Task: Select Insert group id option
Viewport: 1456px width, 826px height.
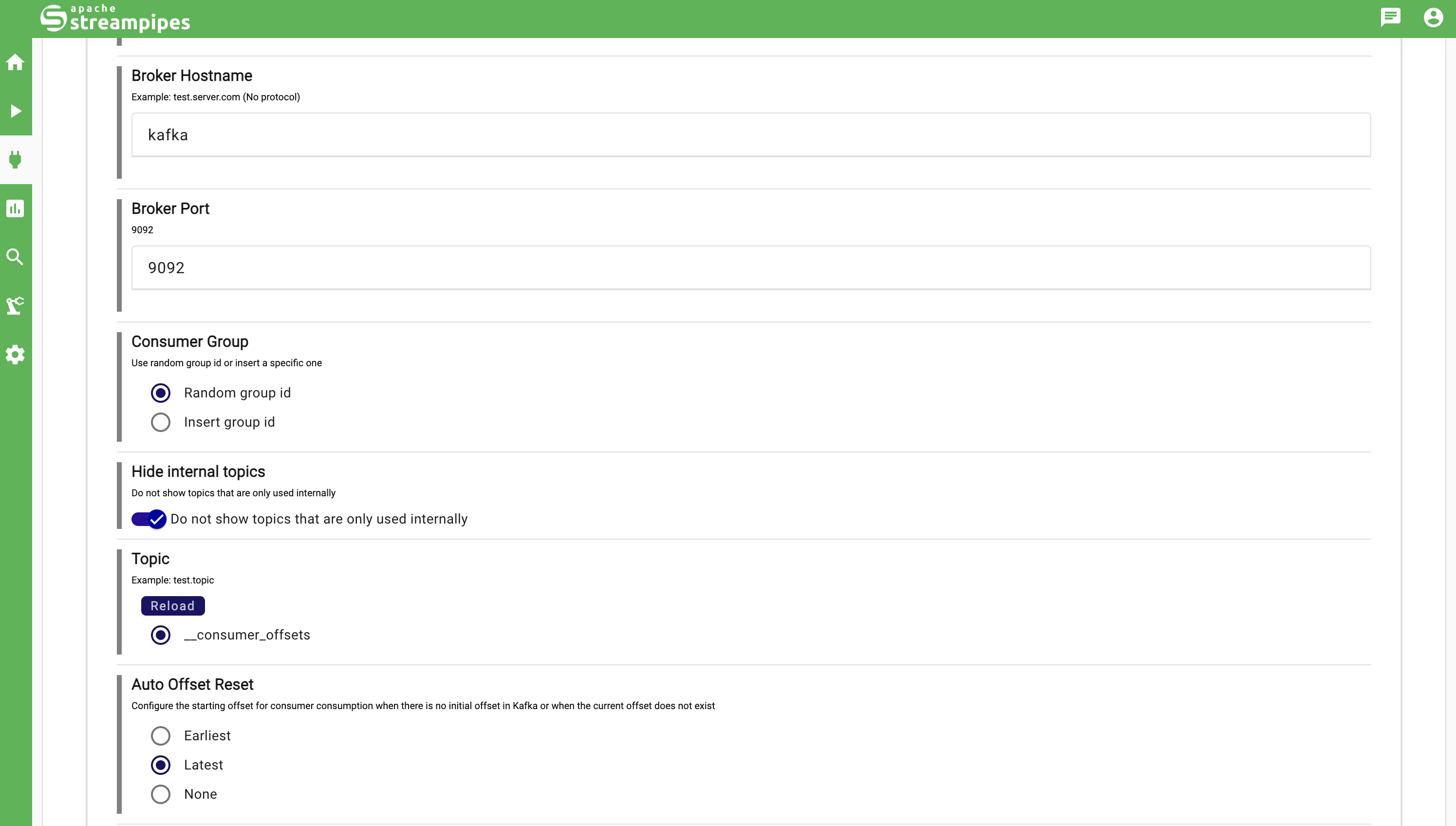Action: pyautogui.click(x=161, y=422)
